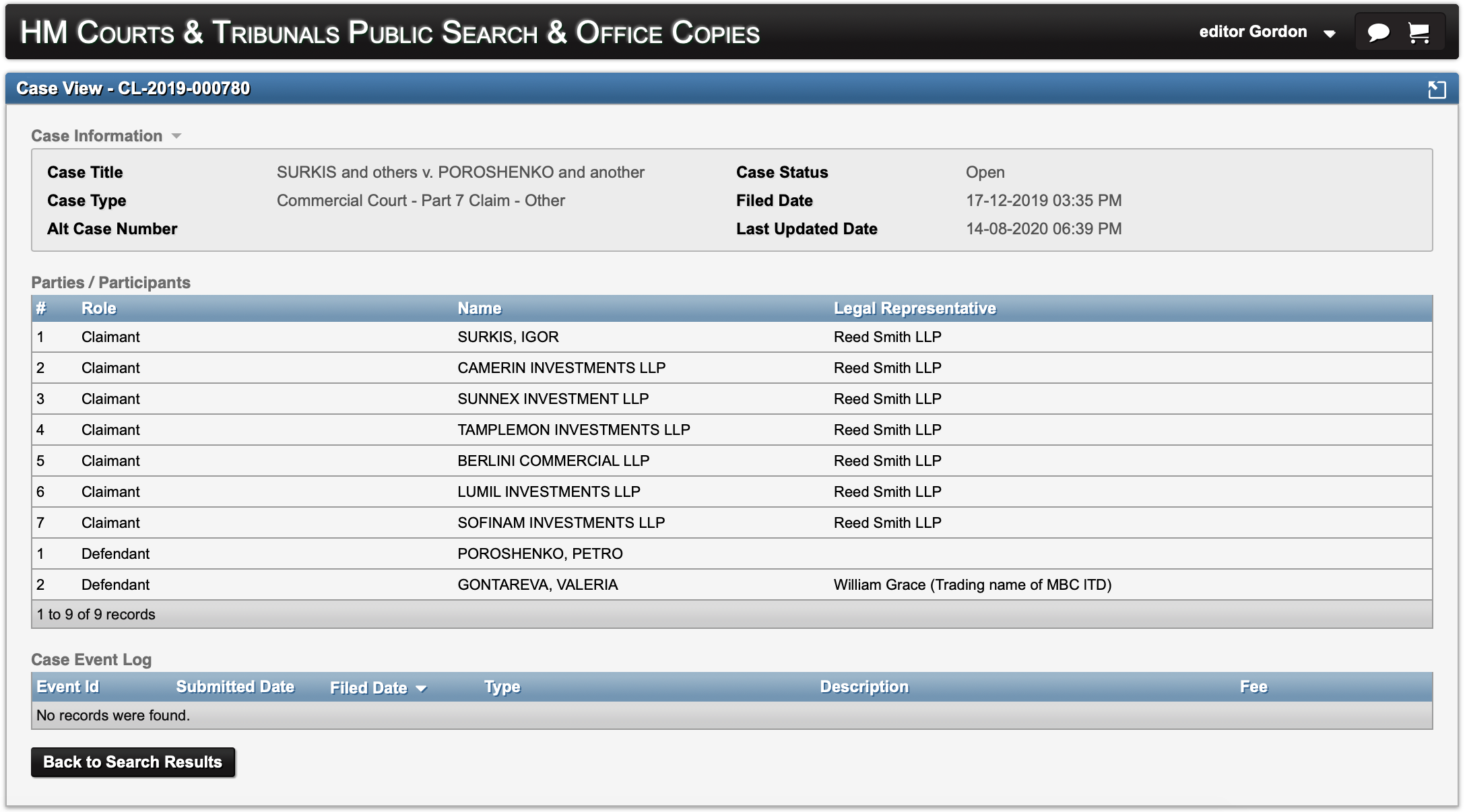This screenshot has width=1467, height=812.
Task: Toggle Filed Date sort arrow
Action: (x=422, y=688)
